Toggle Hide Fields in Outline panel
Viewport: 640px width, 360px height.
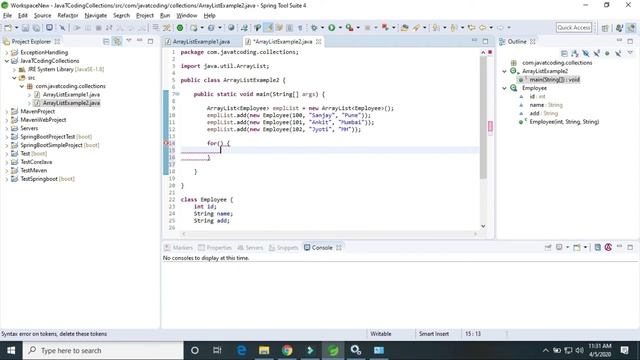586,53
